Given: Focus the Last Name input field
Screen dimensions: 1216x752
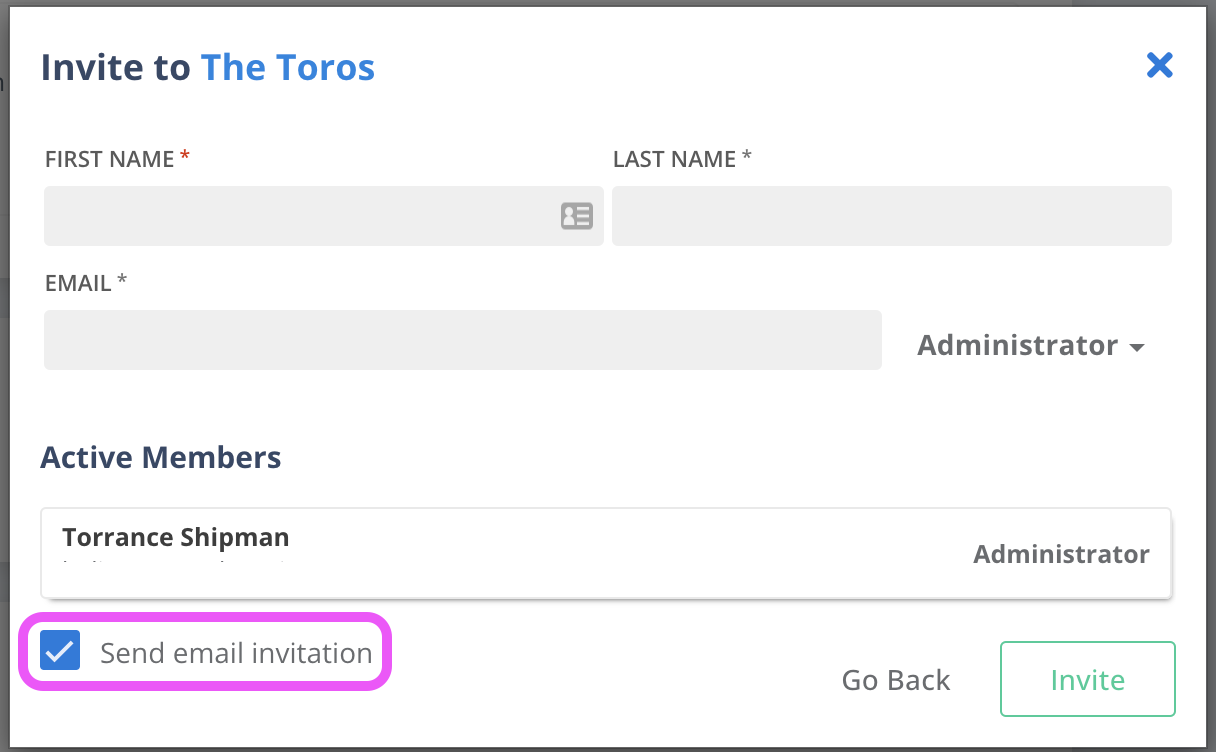Looking at the screenshot, I should pos(891,216).
